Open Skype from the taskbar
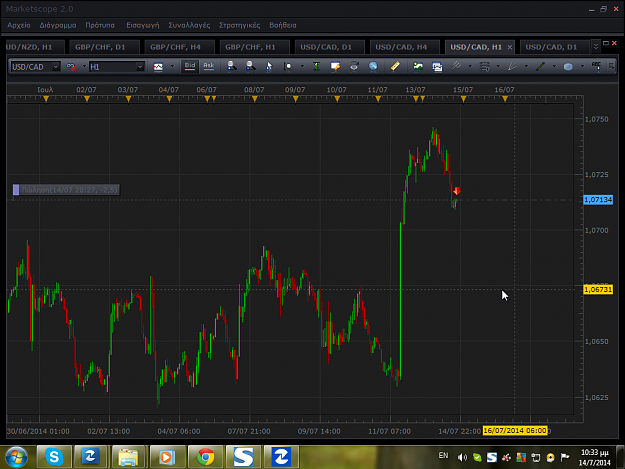 point(53,456)
